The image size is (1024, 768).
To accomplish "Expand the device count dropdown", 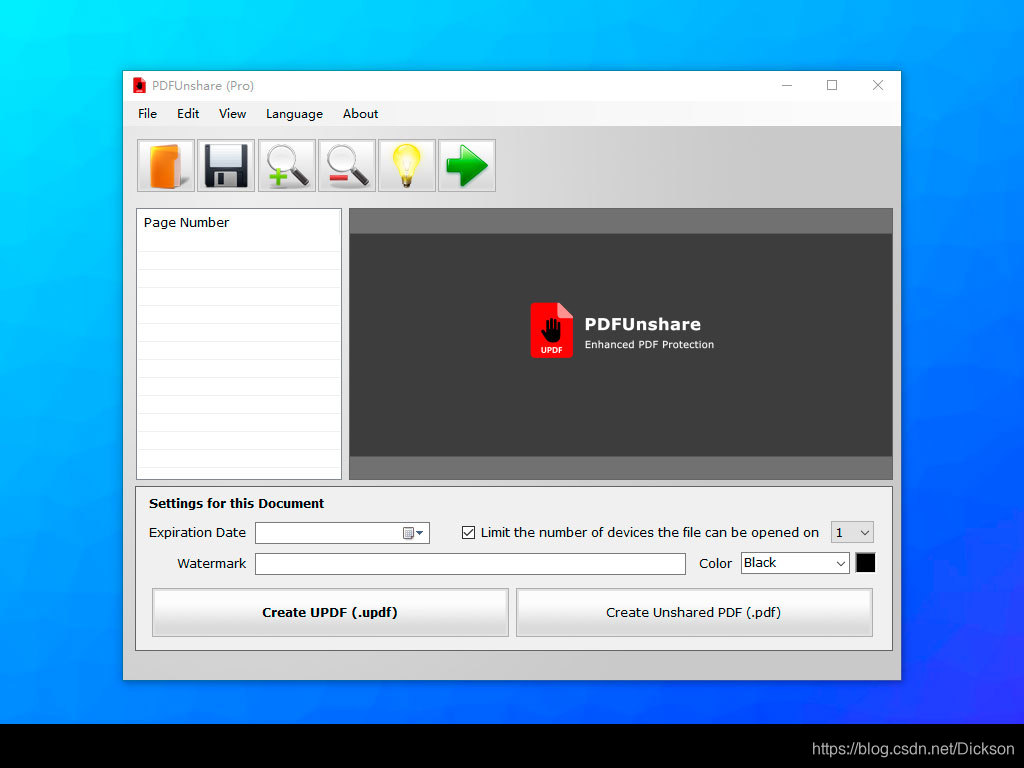I will [864, 533].
